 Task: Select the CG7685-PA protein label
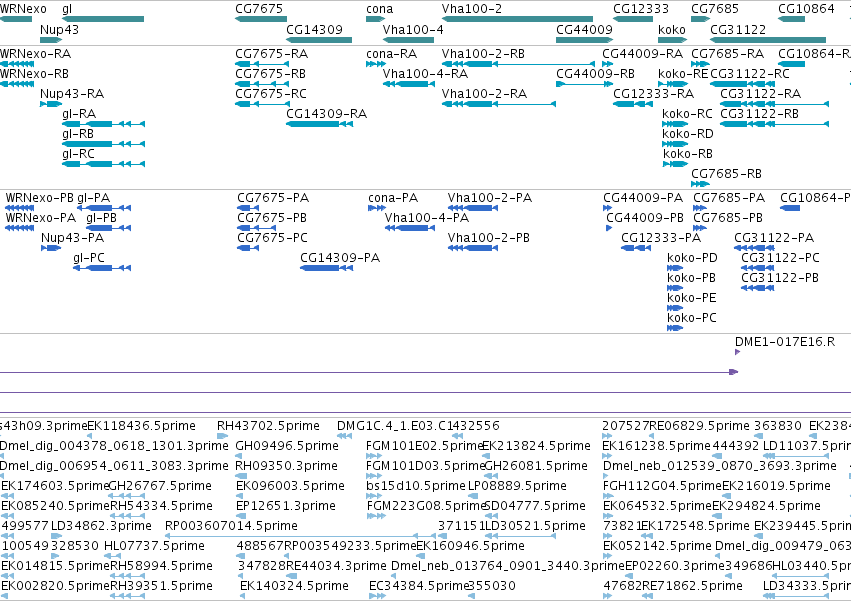pos(729,198)
